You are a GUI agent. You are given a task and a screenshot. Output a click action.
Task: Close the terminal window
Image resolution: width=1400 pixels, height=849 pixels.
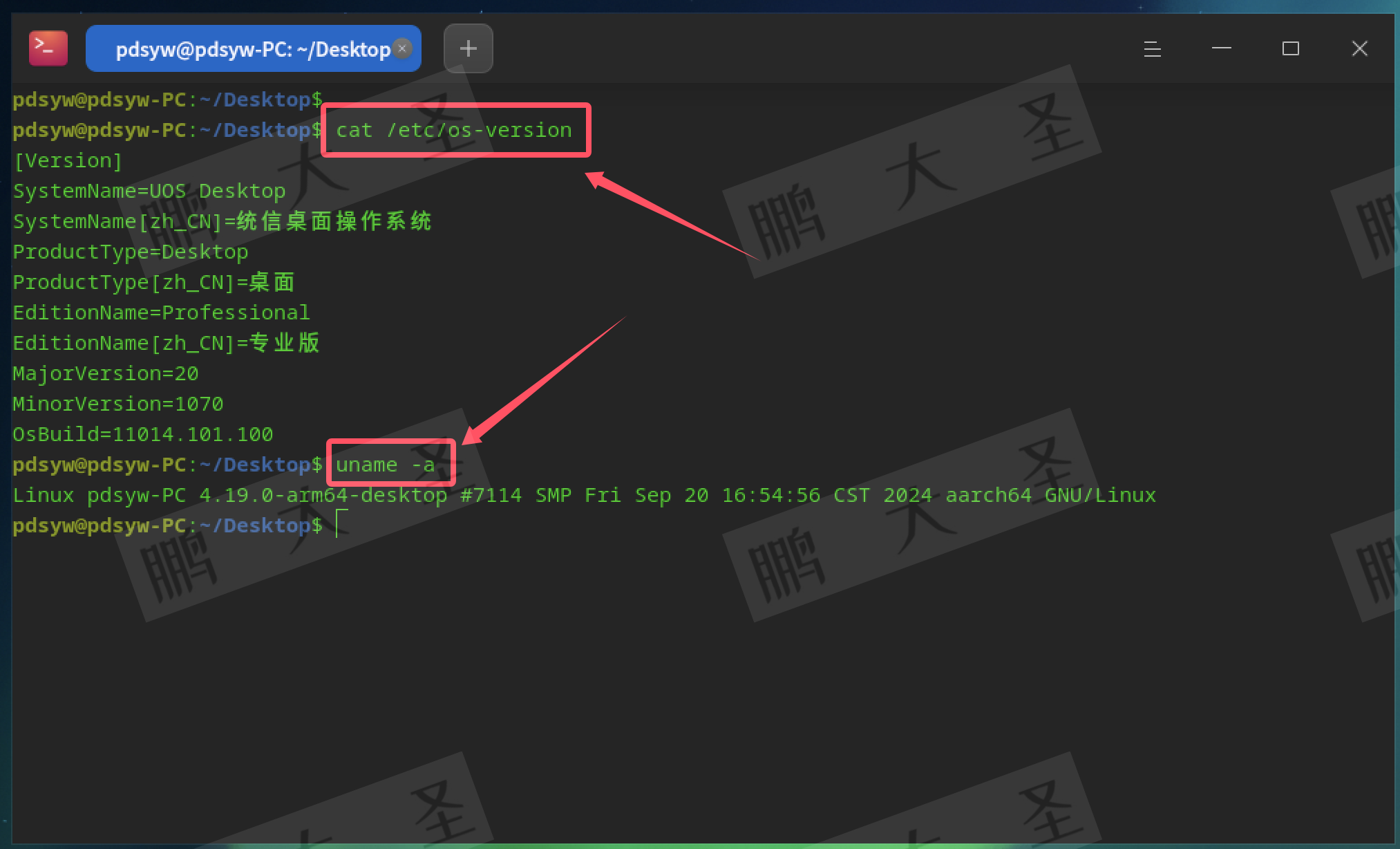click(1359, 48)
